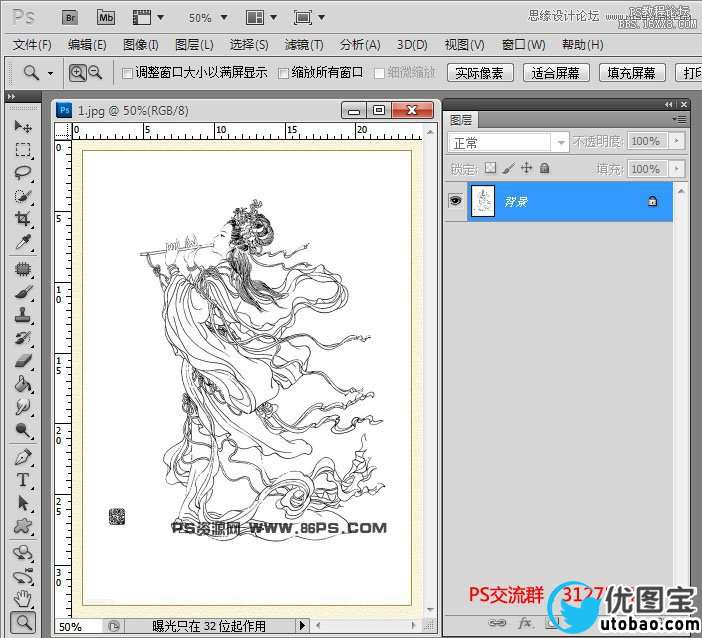Screen dimensions: 702x638
Task: Select the Eyedropper tool
Action: (22, 242)
